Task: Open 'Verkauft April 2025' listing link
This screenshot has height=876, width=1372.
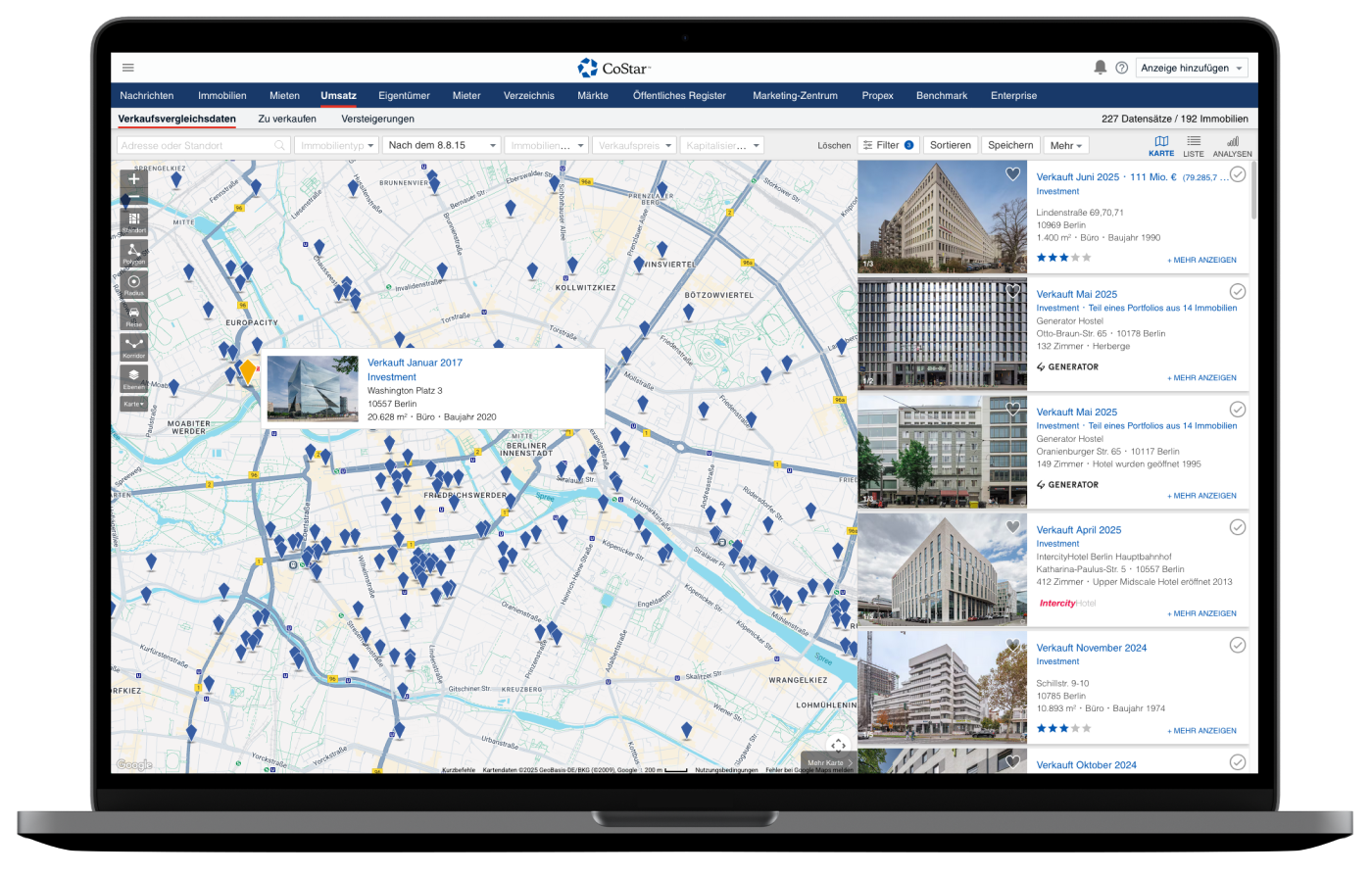Action: pyautogui.click(x=1078, y=530)
